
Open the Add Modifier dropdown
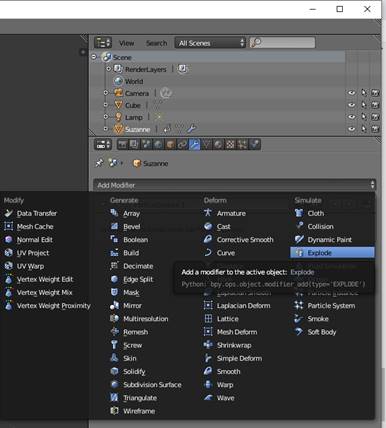click(234, 185)
